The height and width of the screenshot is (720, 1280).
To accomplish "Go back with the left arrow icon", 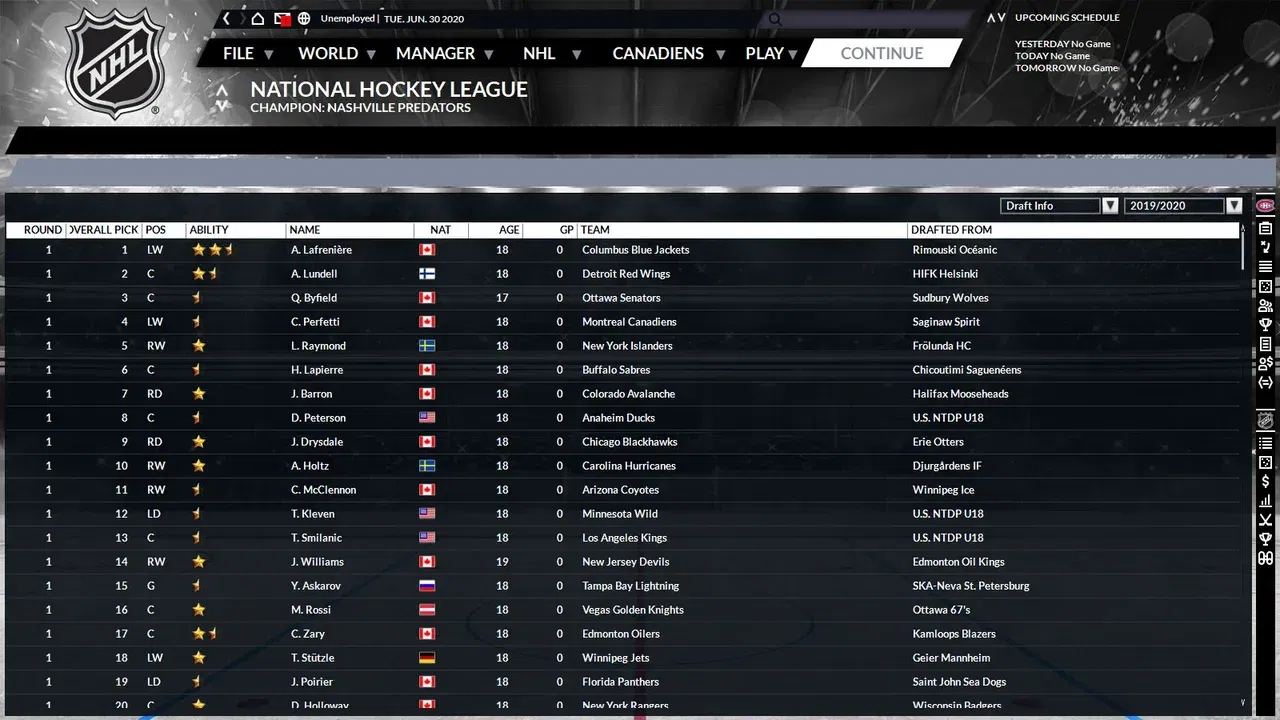I will click(227, 19).
